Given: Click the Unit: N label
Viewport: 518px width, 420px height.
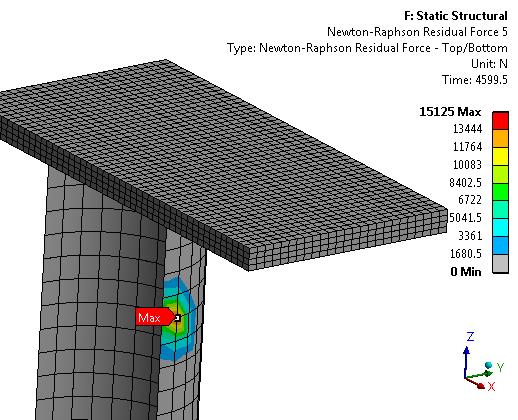Looking at the screenshot, I should pyautogui.click(x=489, y=64).
